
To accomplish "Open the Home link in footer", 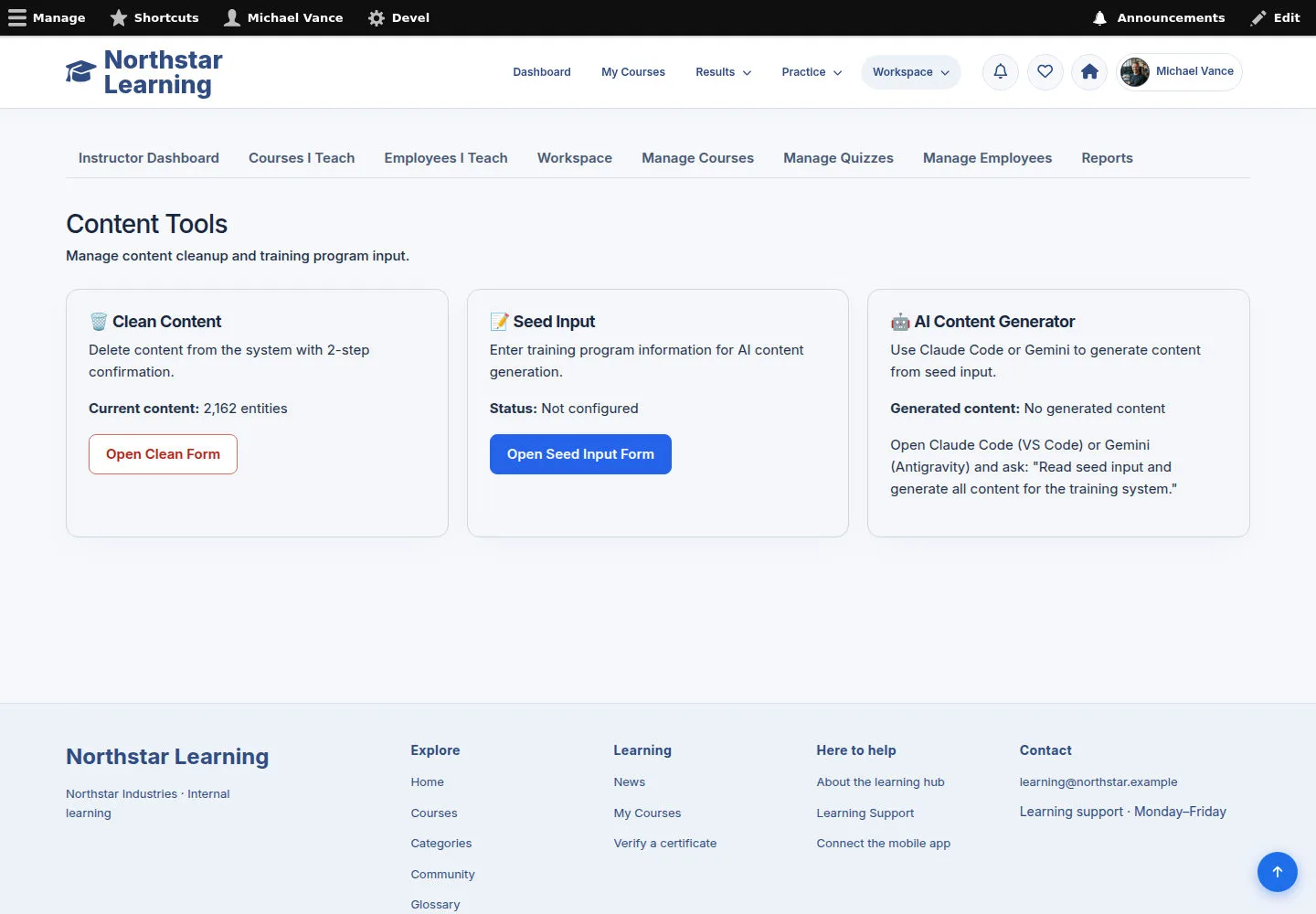I will 428,782.
